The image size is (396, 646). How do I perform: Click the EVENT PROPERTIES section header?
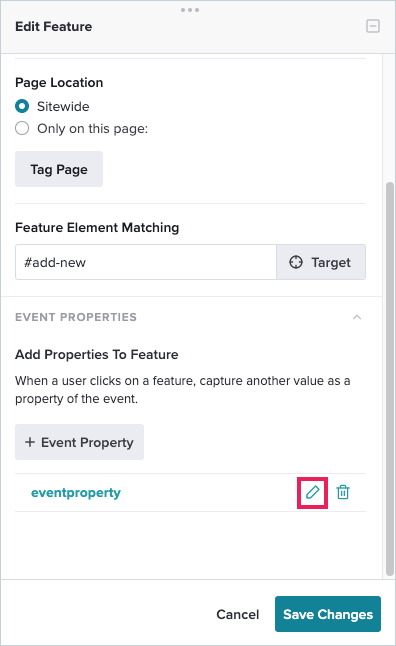76,317
